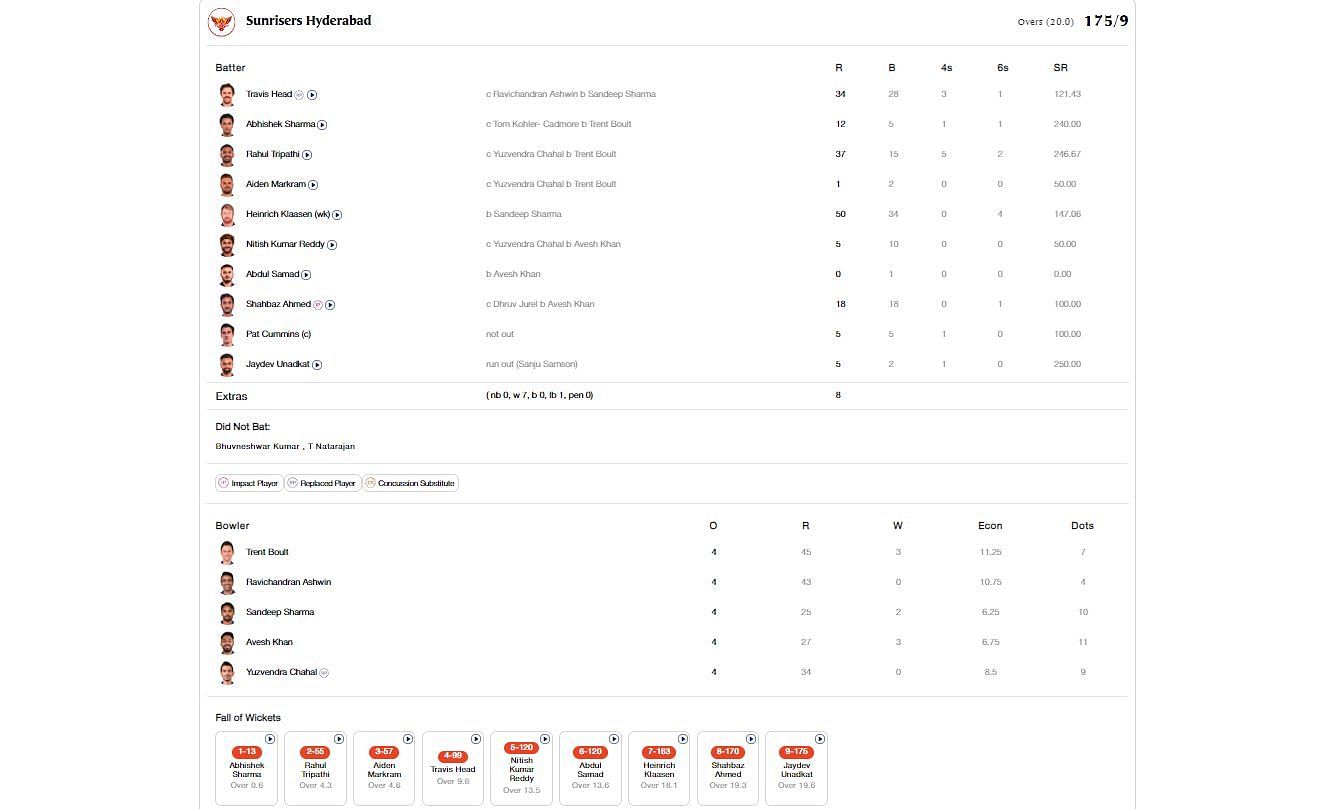The height and width of the screenshot is (809, 1332).
Task: Click the Fall of Wickets heading
Action: [248, 718]
